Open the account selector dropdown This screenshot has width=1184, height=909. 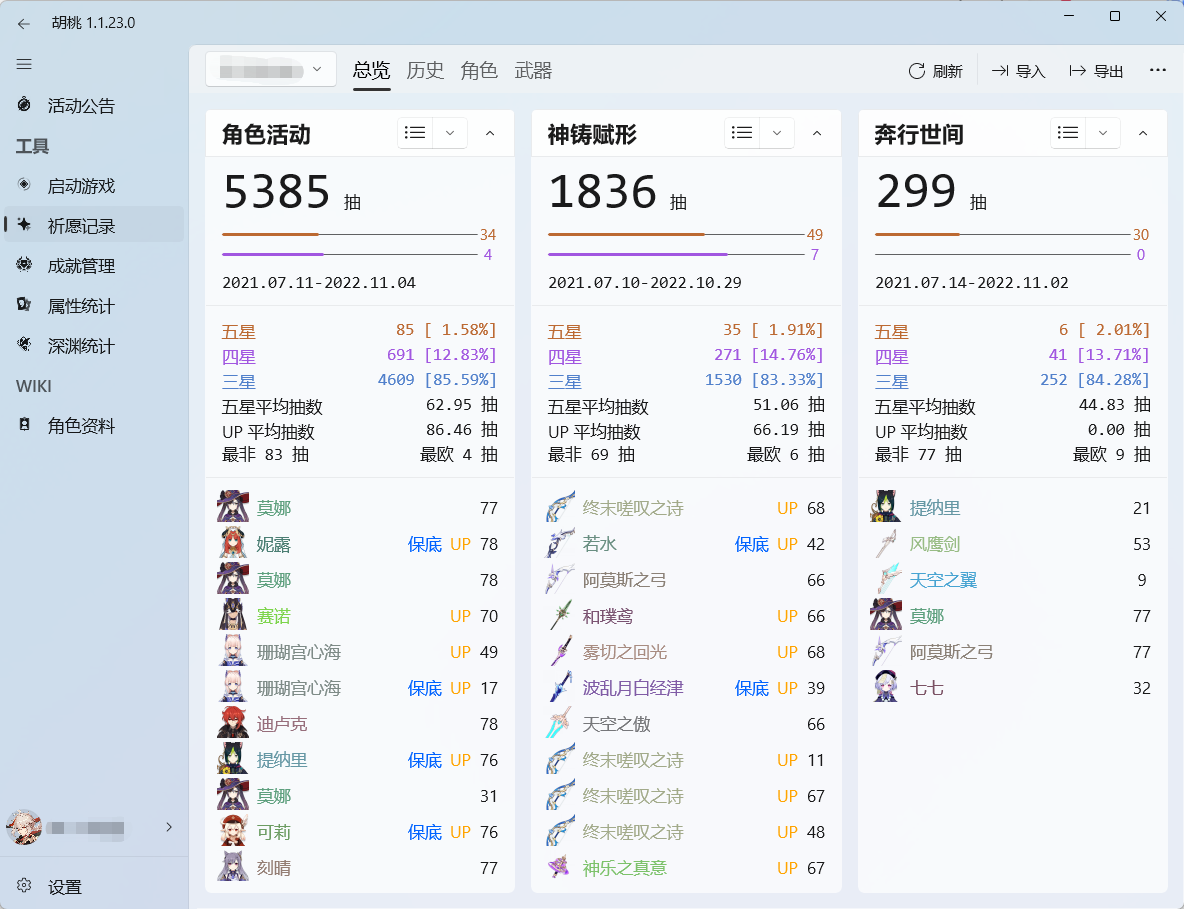click(270, 70)
